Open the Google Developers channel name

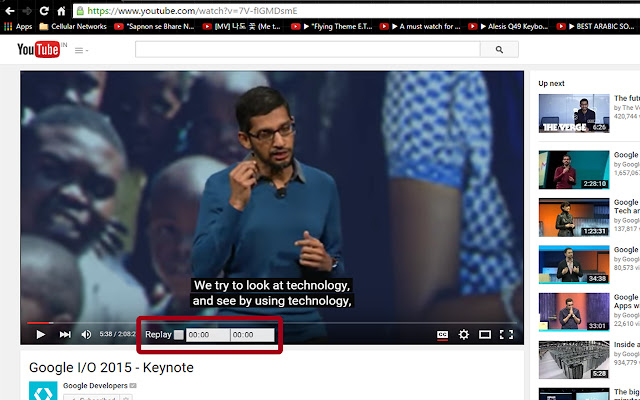pyautogui.click(x=95, y=386)
